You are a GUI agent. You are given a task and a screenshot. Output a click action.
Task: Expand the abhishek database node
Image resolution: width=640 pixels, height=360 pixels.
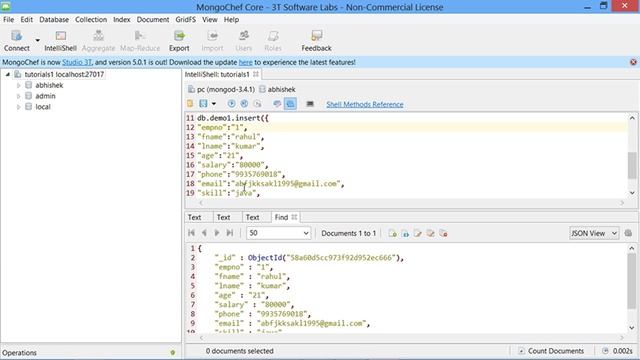coord(18,85)
